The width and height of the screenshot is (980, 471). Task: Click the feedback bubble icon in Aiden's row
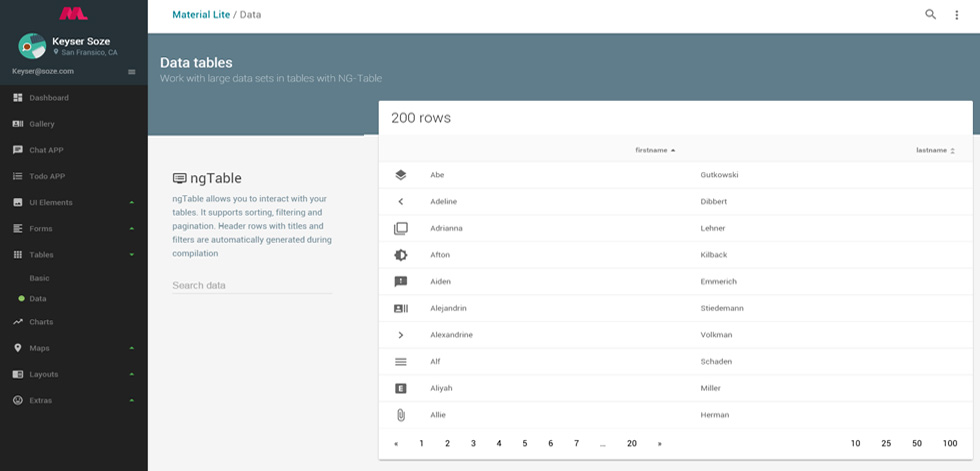(401, 282)
